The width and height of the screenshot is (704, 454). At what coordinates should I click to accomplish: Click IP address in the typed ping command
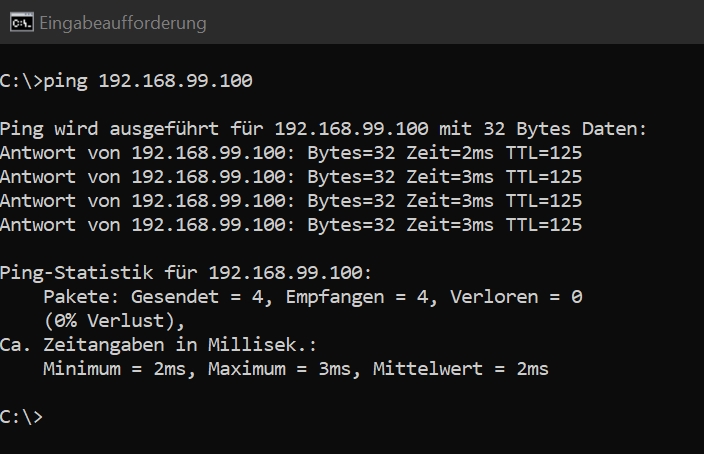tap(176, 81)
